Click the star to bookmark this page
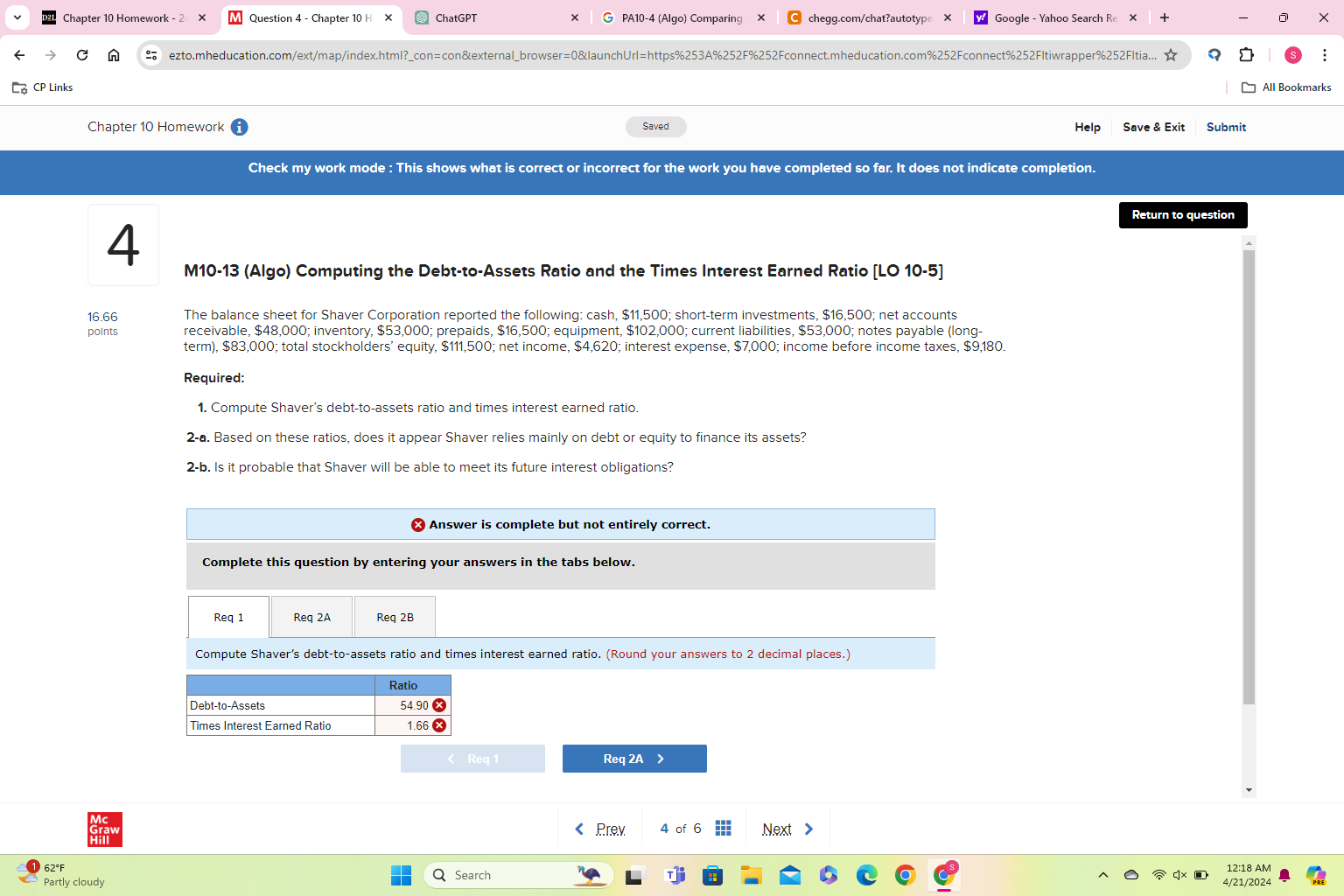 pyautogui.click(x=1171, y=54)
